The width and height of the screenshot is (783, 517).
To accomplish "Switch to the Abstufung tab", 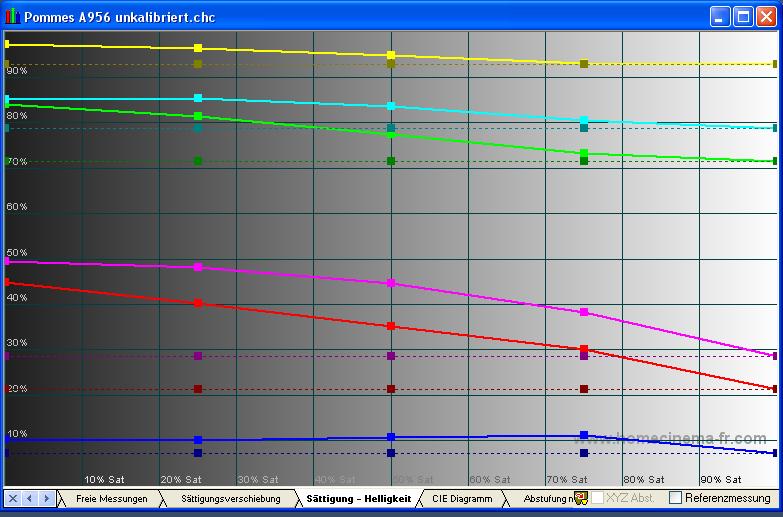I will click(x=545, y=498).
